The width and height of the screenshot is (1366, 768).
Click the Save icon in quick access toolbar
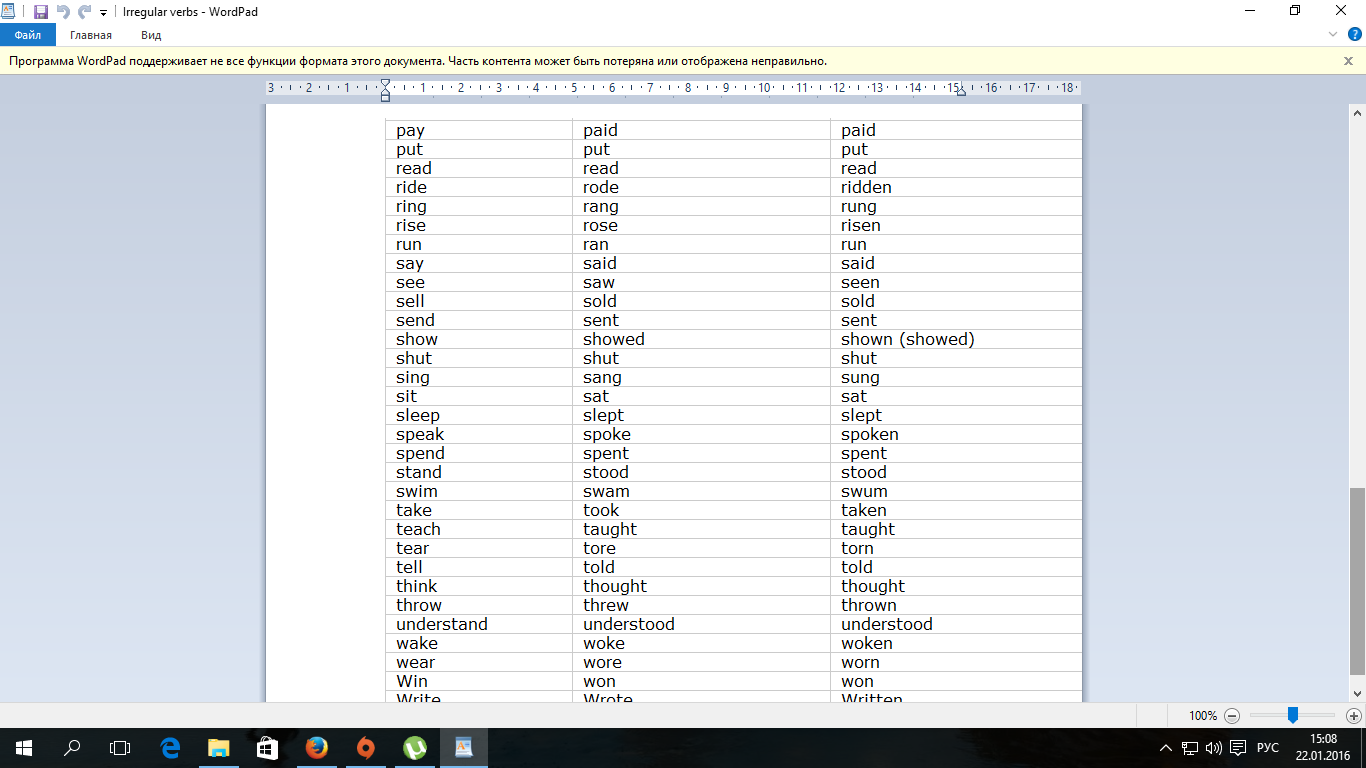(x=40, y=11)
